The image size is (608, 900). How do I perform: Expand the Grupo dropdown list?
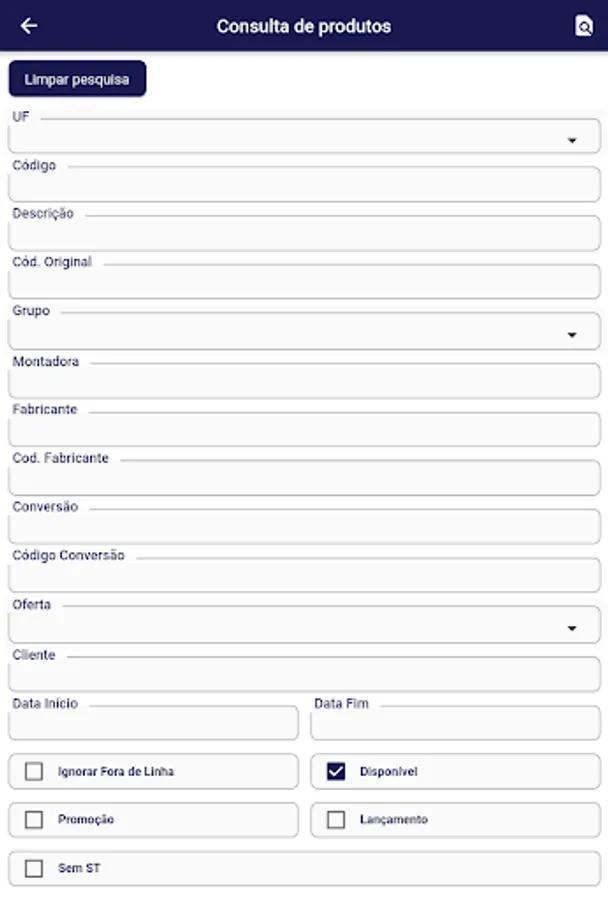[572, 334]
